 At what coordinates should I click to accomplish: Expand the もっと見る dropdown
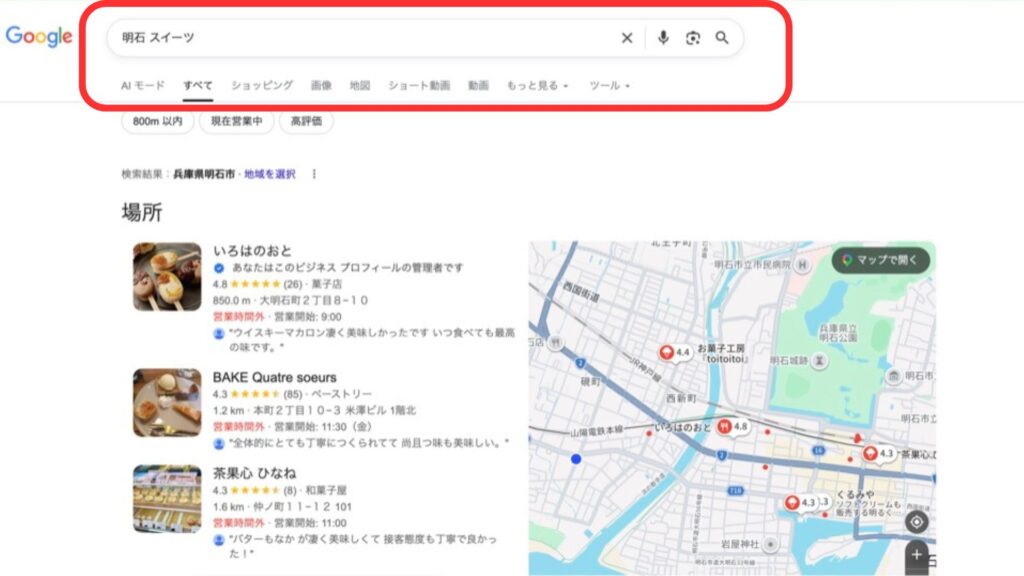(538, 86)
